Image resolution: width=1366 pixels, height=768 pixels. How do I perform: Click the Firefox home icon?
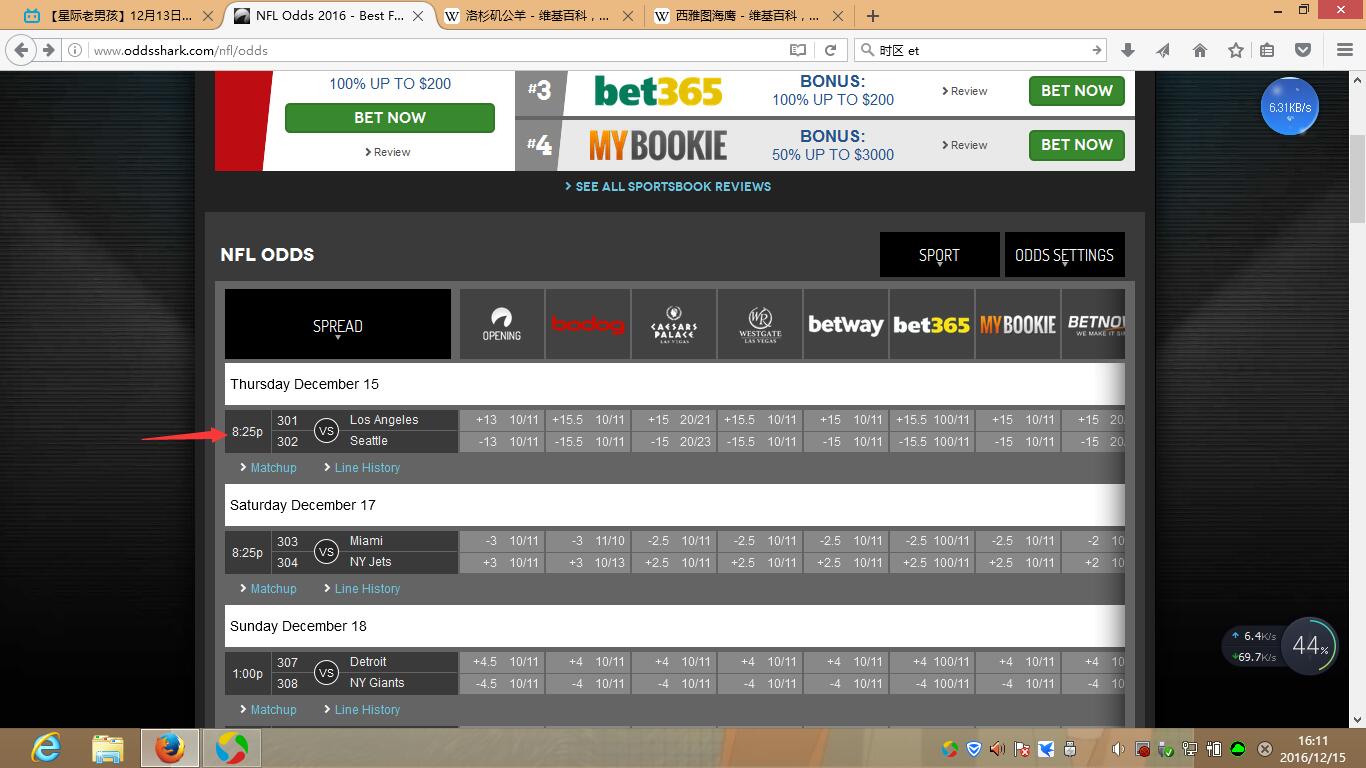point(1200,50)
